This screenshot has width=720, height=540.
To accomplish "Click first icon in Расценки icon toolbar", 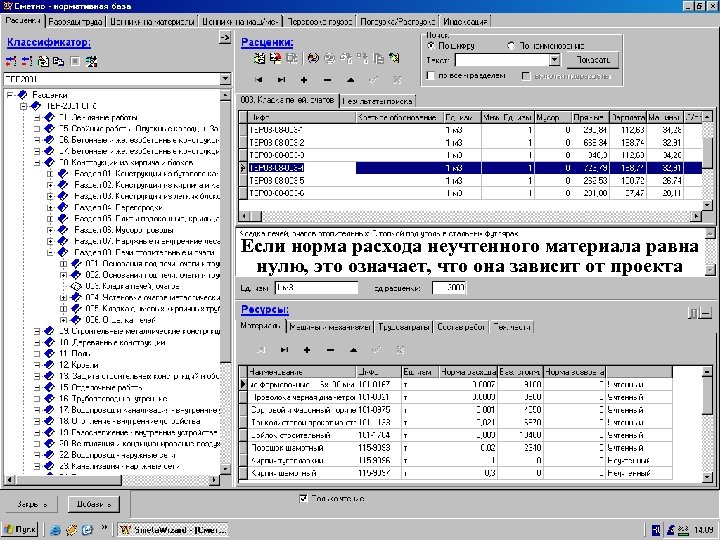I will [x=260, y=58].
